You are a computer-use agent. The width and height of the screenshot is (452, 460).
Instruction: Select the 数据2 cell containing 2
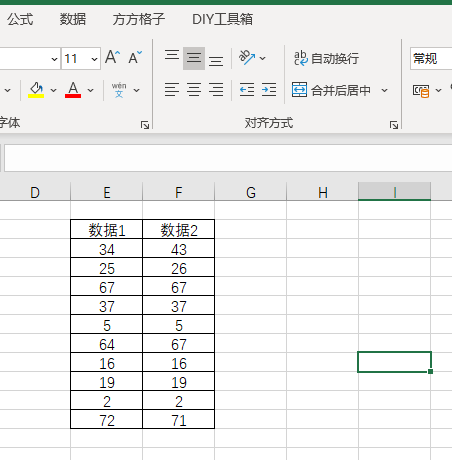[179, 400]
